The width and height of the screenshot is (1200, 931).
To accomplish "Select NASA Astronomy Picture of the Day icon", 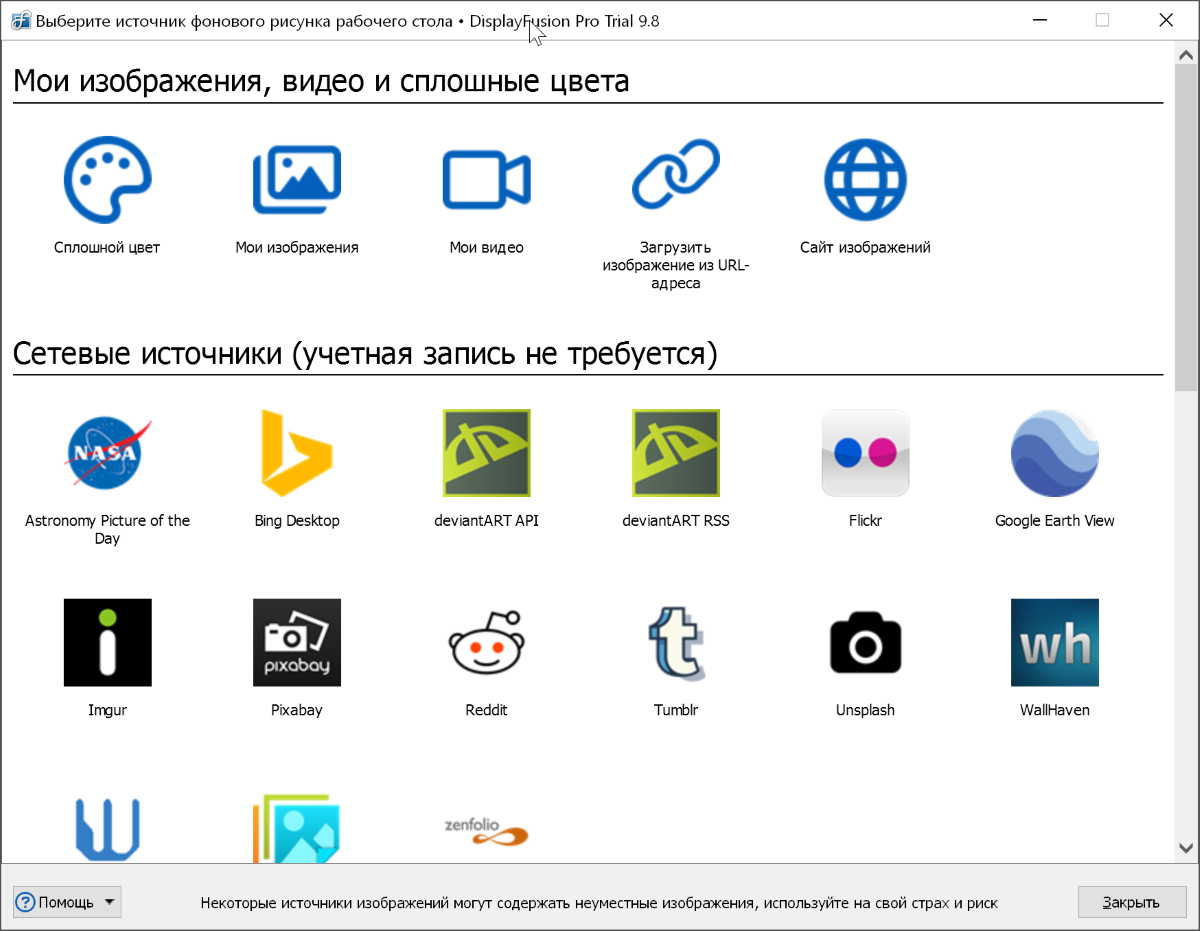I will (x=107, y=453).
